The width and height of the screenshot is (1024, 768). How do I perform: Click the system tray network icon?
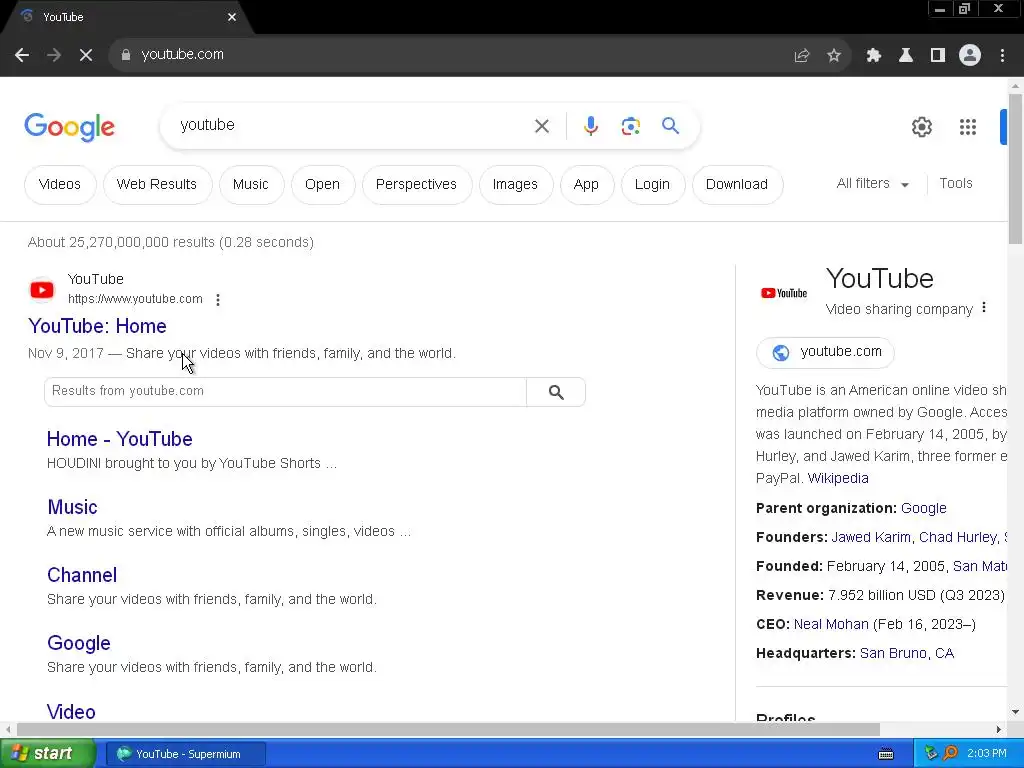[931, 754]
